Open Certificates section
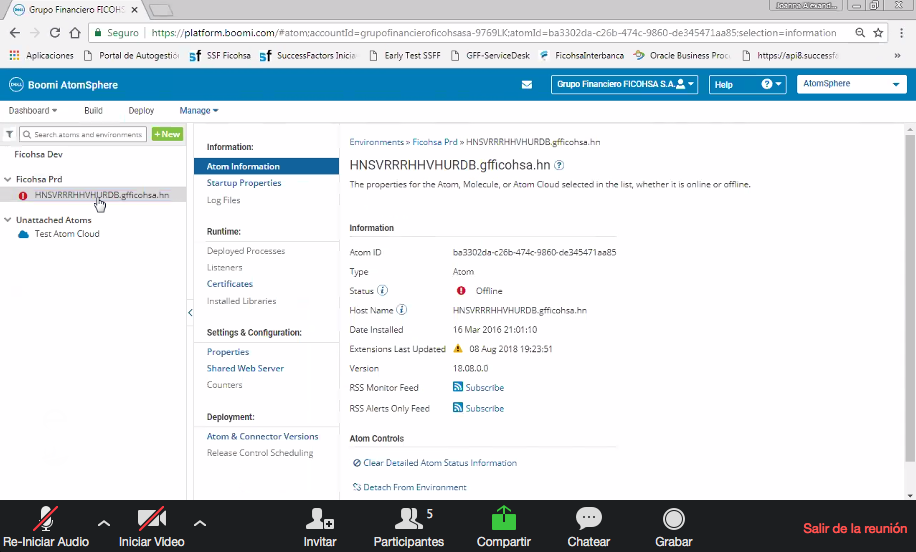Screen dimensions: 916x552 [230, 284]
